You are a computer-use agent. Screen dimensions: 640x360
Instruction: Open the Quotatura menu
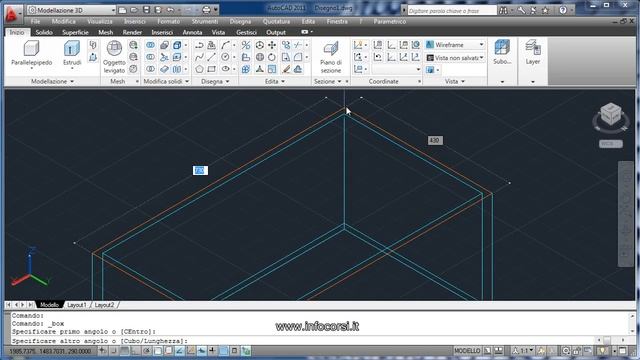pyautogui.click(x=276, y=21)
